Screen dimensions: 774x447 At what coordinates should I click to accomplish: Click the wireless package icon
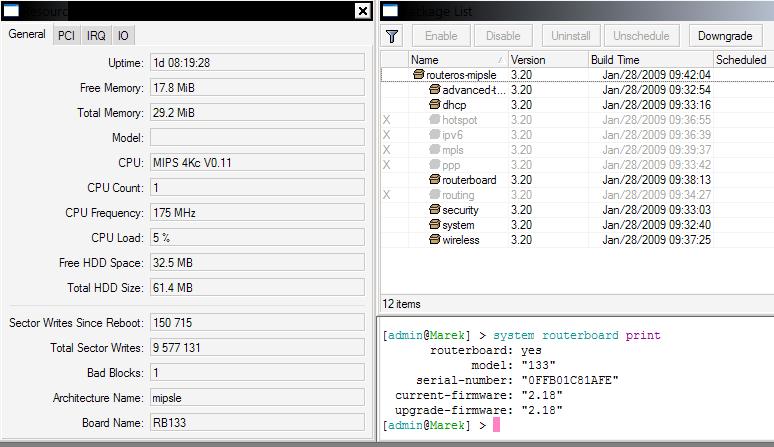[x=434, y=239]
